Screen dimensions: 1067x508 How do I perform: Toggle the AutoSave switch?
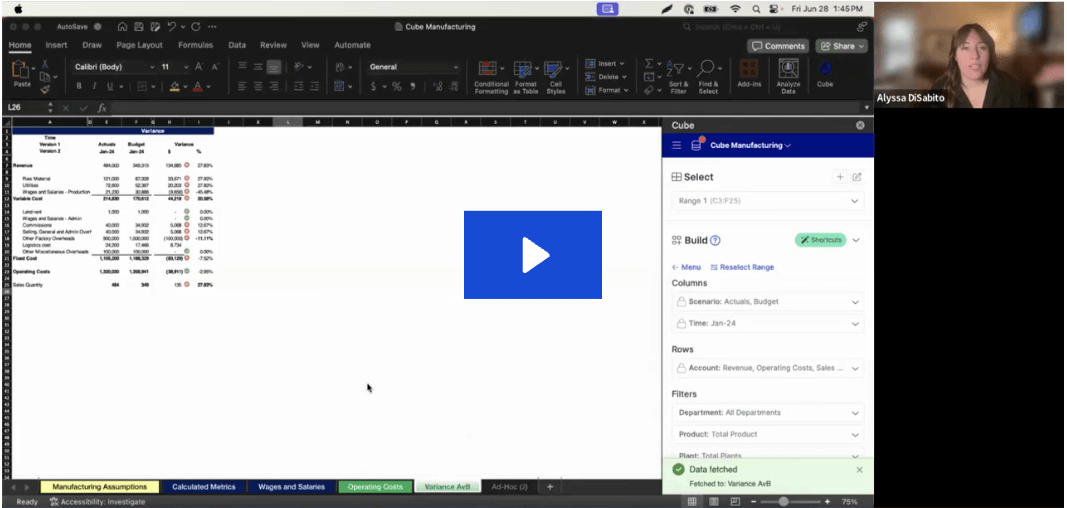point(99,26)
